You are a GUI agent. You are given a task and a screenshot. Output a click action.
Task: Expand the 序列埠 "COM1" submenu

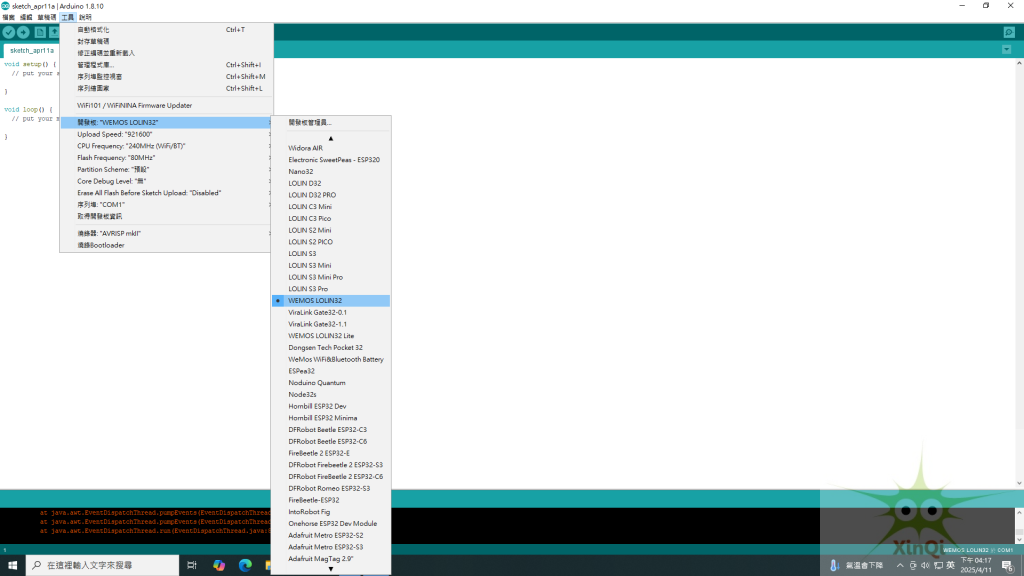166,204
